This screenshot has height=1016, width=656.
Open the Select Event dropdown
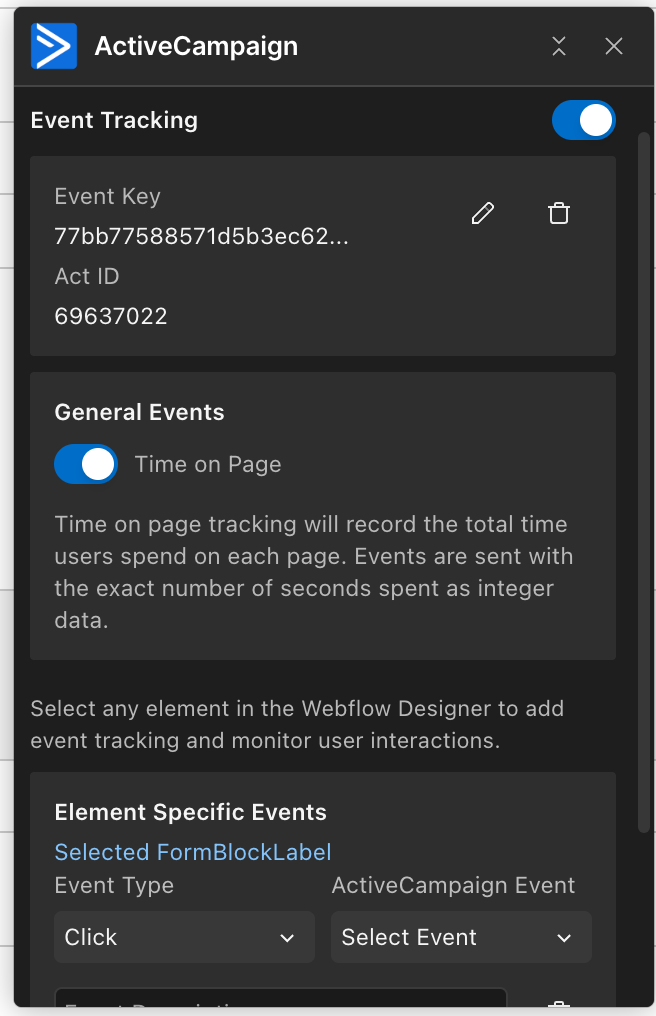coord(461,937)
